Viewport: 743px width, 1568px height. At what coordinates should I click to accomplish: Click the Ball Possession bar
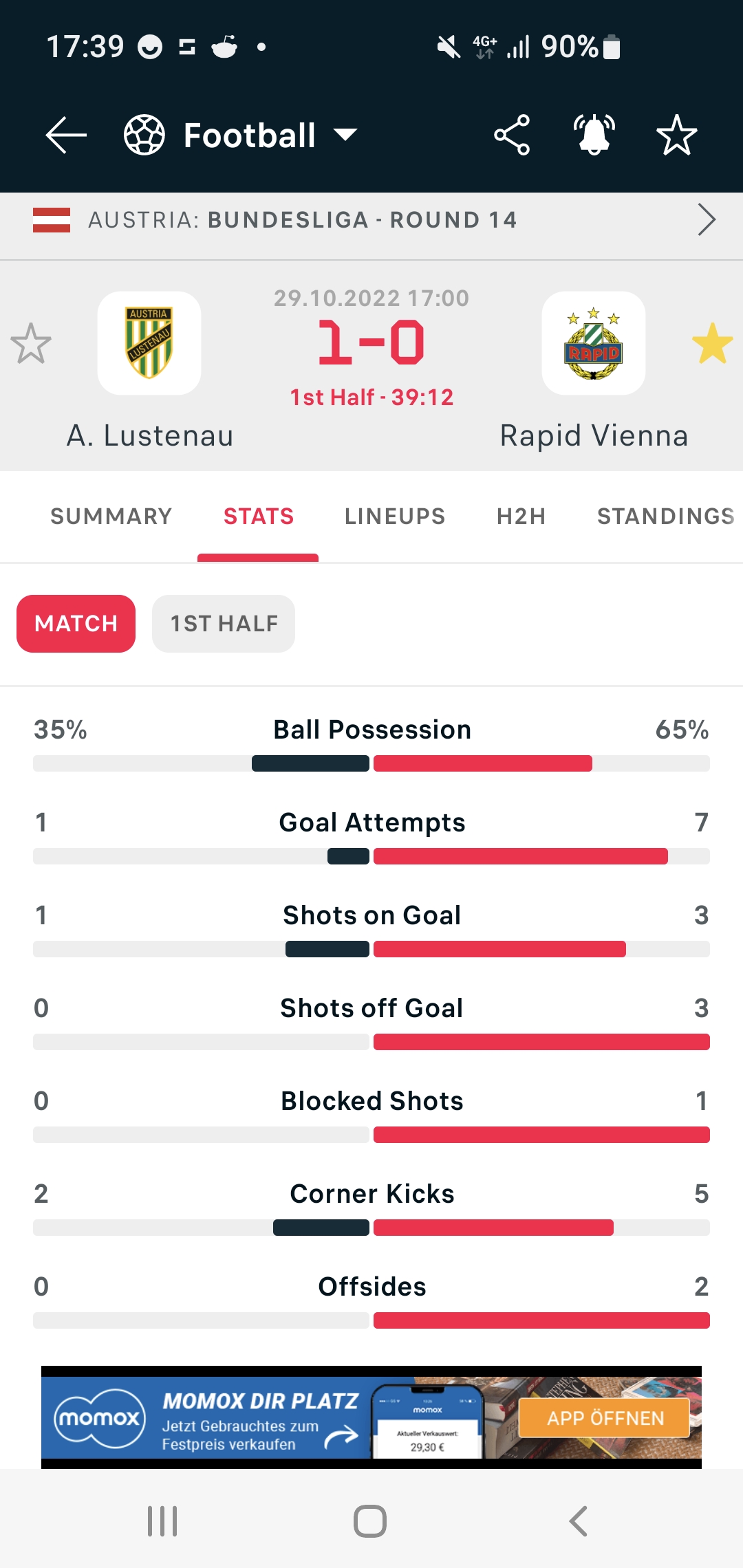pyautogui.click(x=371, y=763)
